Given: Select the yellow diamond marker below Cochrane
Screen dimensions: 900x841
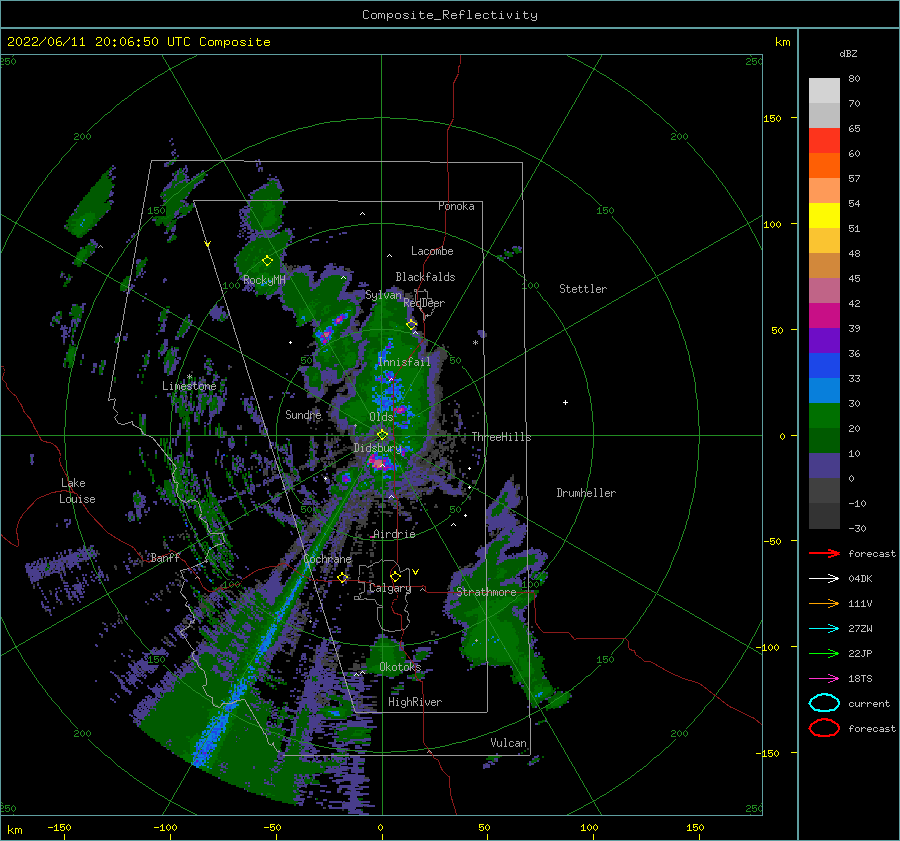Looking at the screenshot, I should point(343,578).
